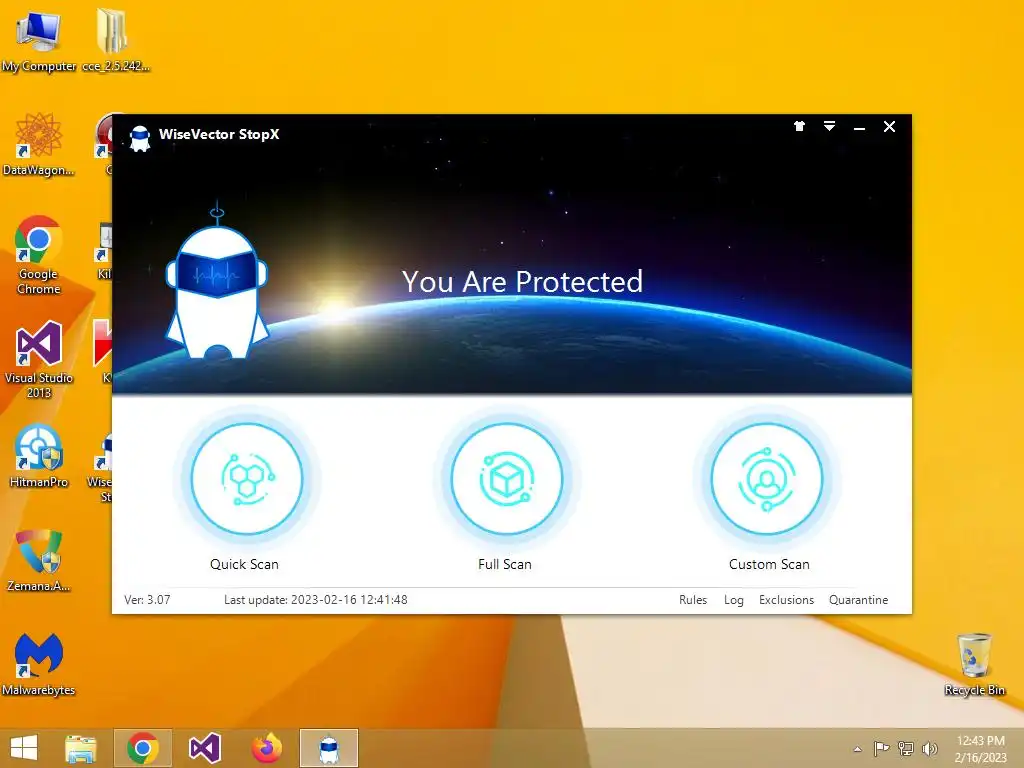The image size is (1024, 768).
Task: Select the Recycle Bin desktop icon
Action: click(x=974, y=665)
